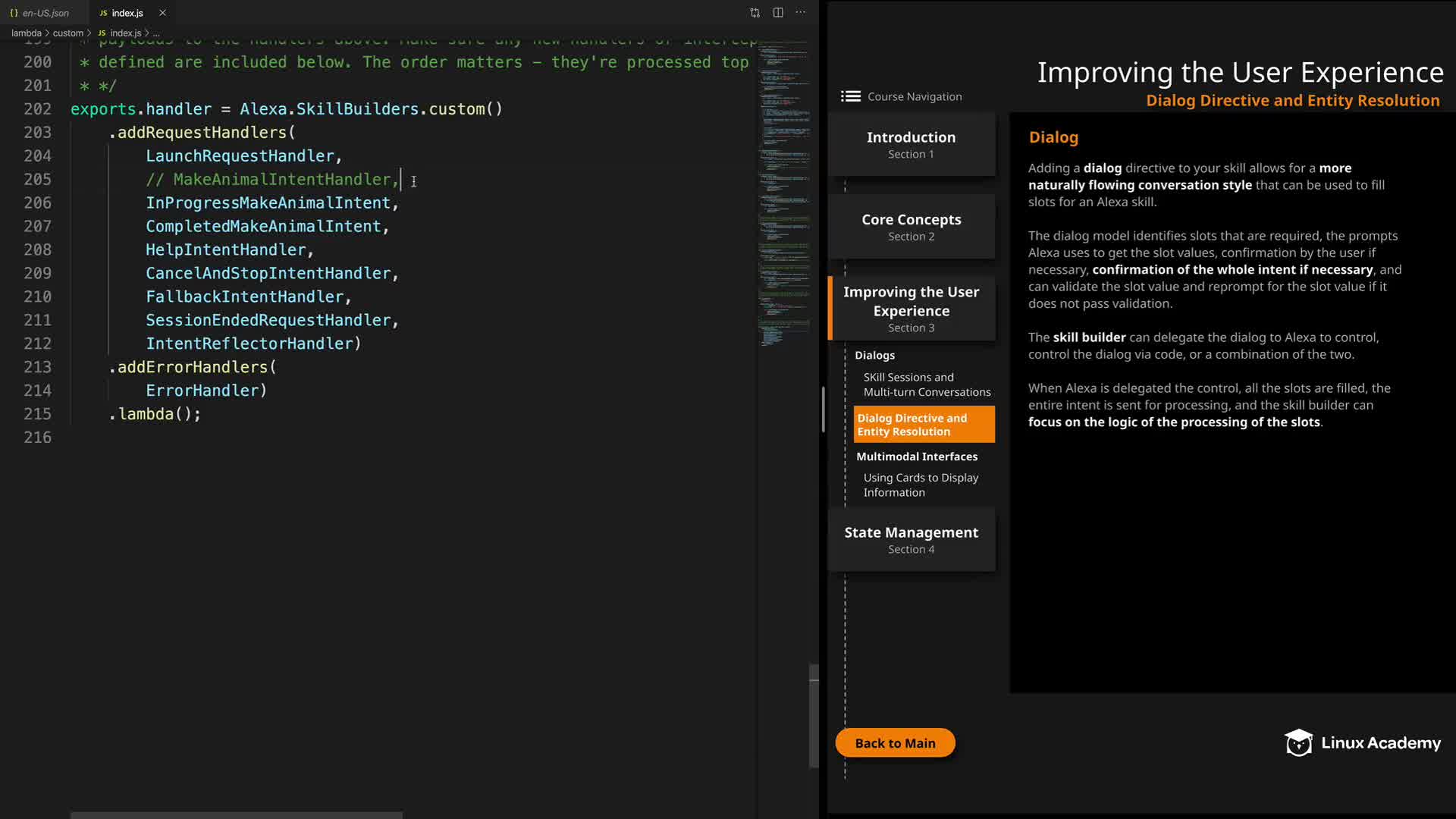Image resolution: width=1456 pixels, height=819 pixels.
Task: Click the Course Navigation hamburger icon
Action: pos(850,96)
